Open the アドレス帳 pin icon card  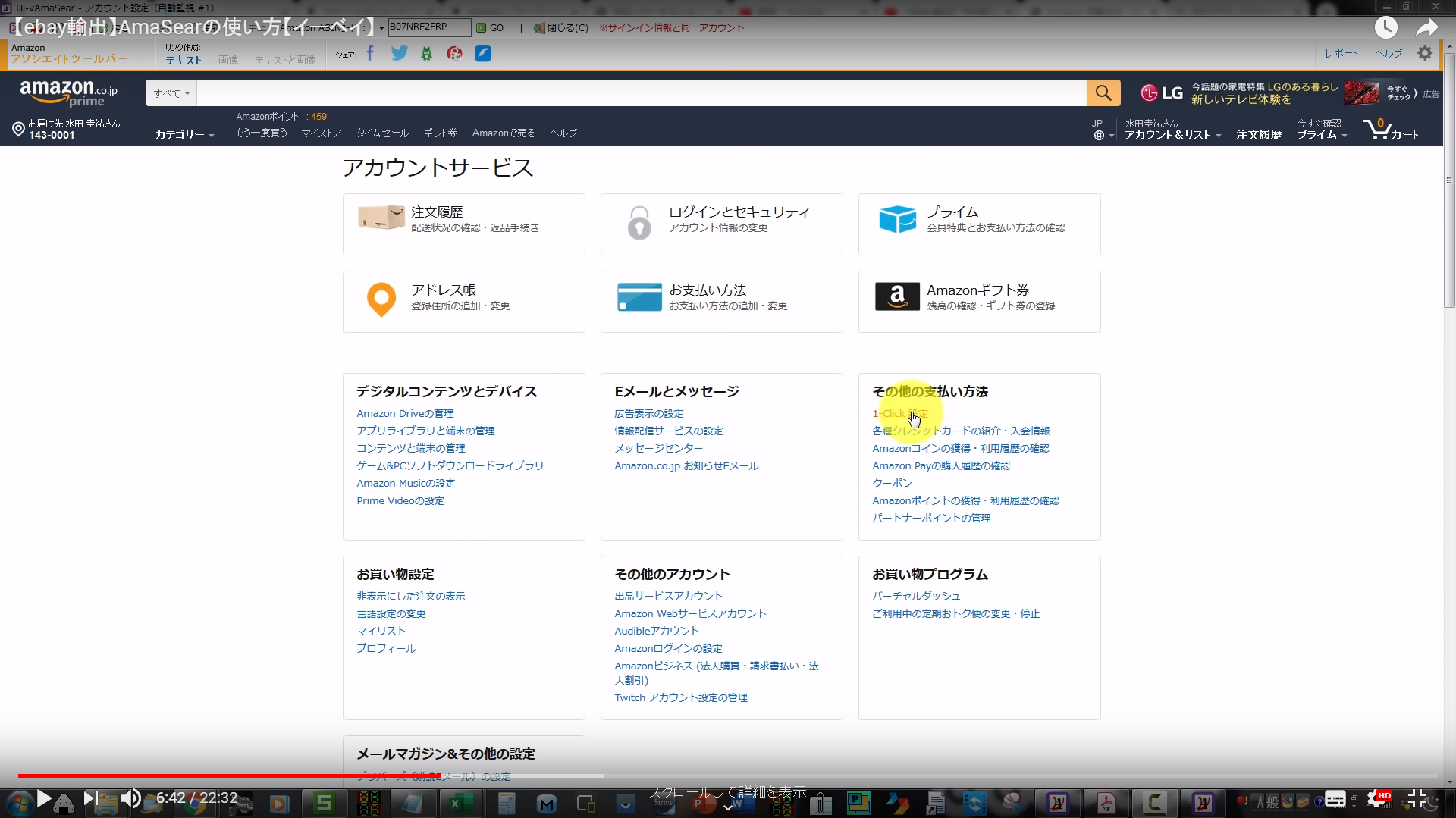[464, 302]
